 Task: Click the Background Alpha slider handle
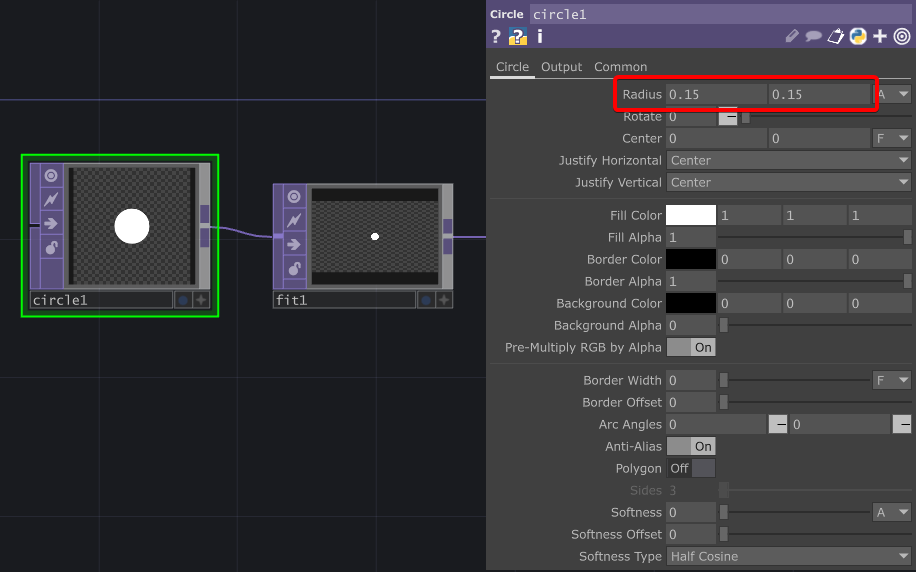click(724, 325)
